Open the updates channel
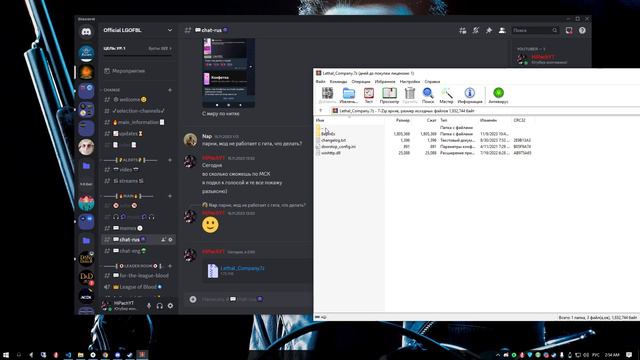This screenshot has width=640, height=360. 138,134
